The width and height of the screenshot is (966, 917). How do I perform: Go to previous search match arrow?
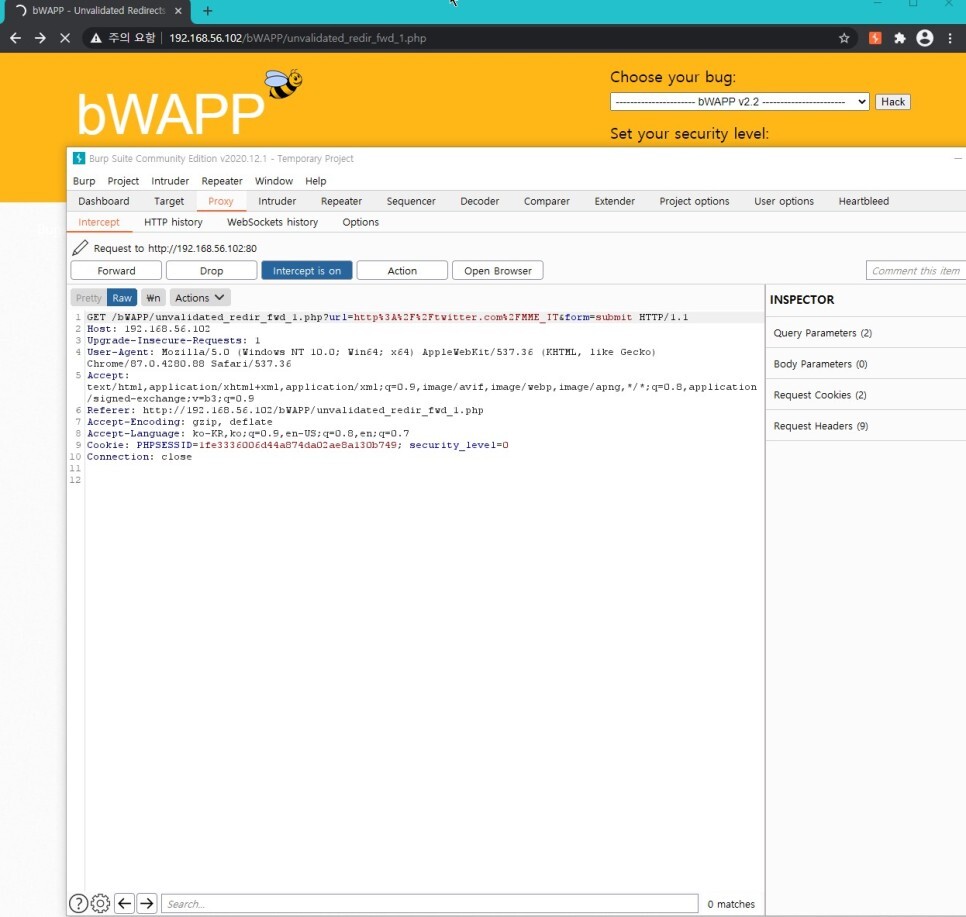pyautogui.click(x=124, y=903)
